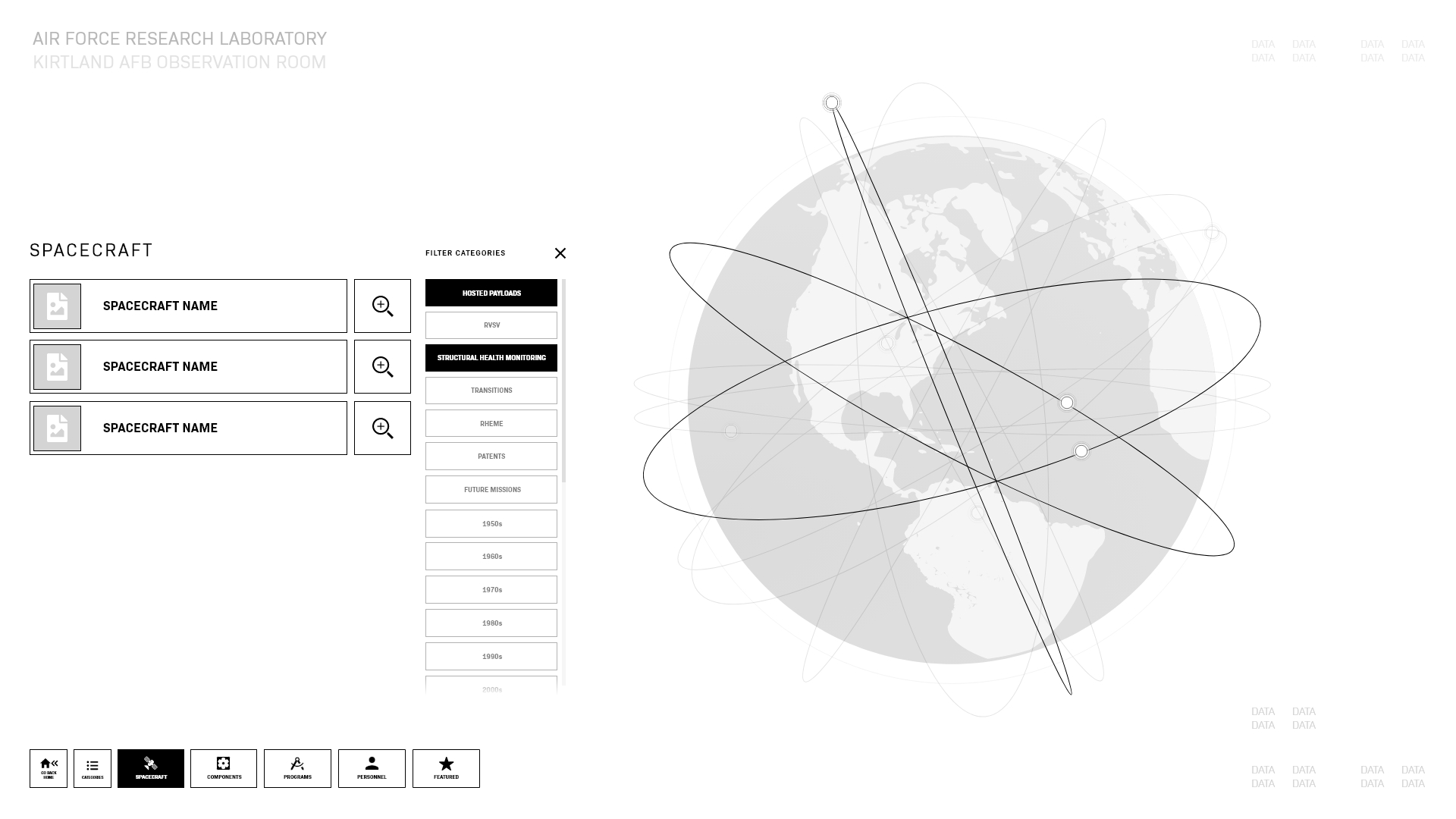Click the Components panel icon
The image size is (1456, 819).
[224, 768]
